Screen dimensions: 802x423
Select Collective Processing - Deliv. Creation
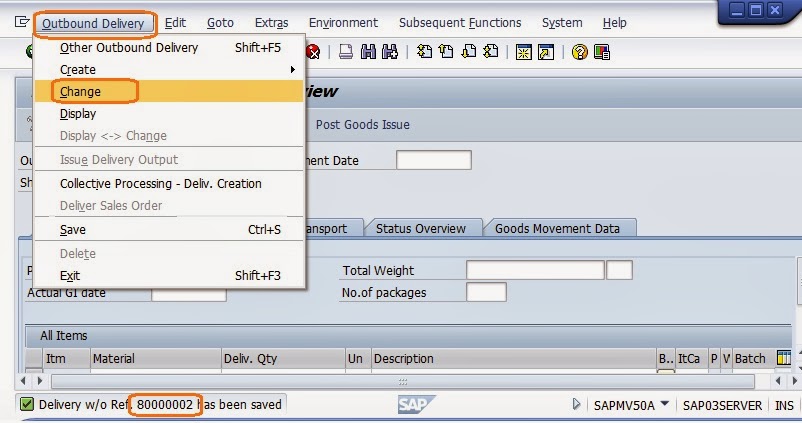[x=170, y=184]
